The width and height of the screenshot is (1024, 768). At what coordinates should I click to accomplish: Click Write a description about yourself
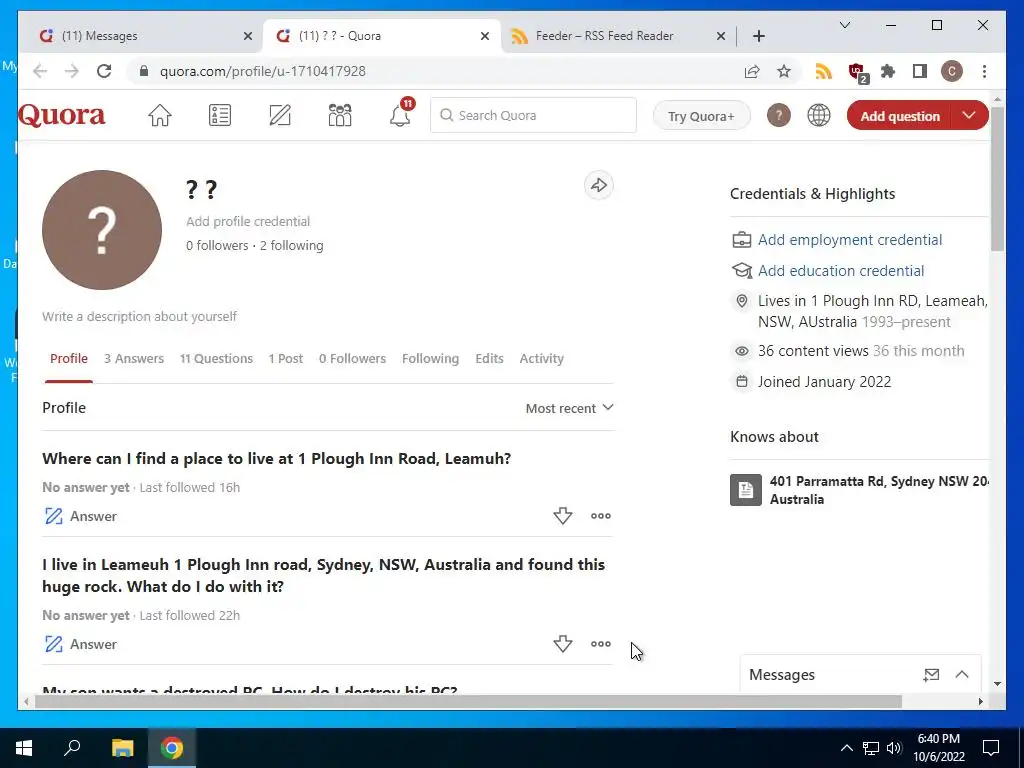click(x=140, y=317)
